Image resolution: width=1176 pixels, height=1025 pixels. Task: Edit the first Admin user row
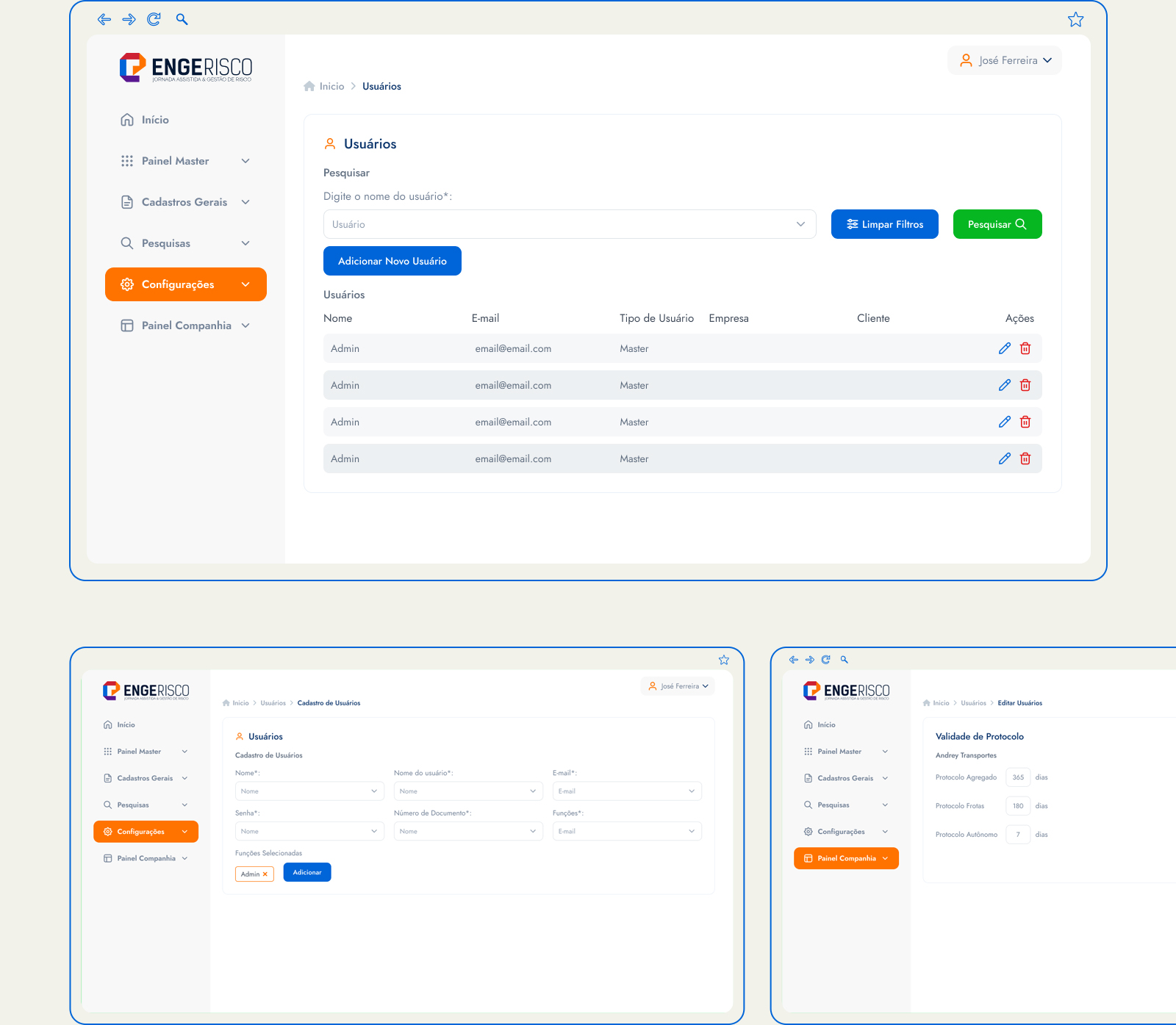(x=1004, y=348)
